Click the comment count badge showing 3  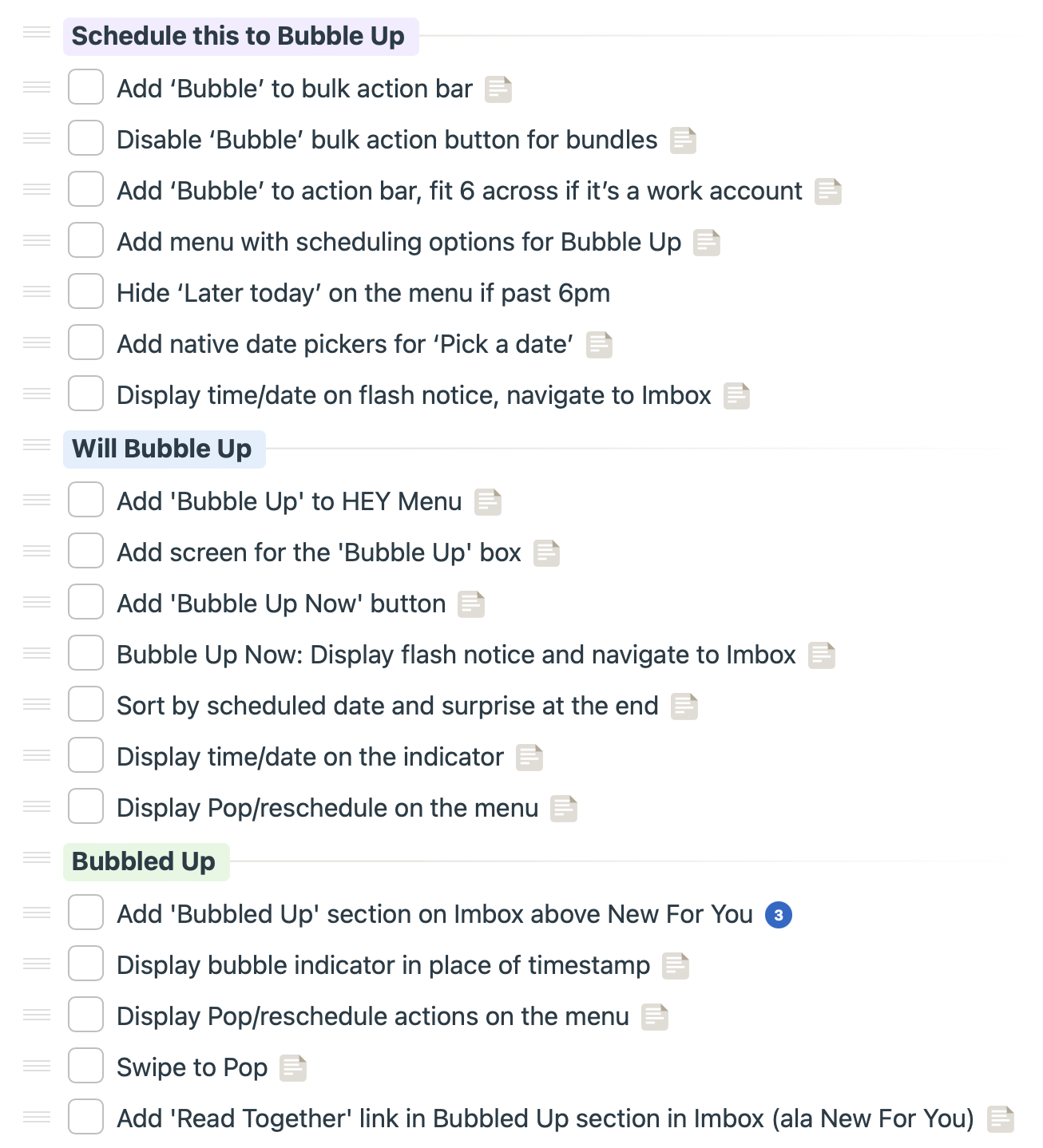tap(779, 915)
